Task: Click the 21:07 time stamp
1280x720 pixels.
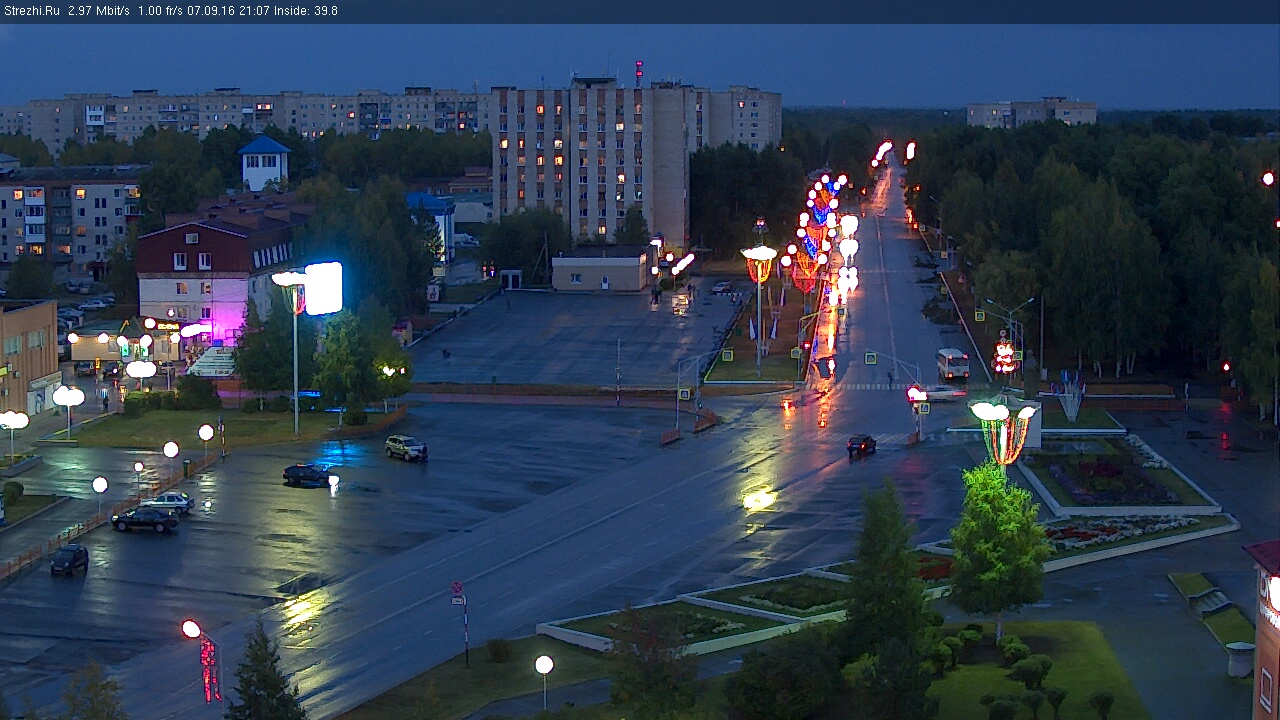Action: click(x=255, y=11)
